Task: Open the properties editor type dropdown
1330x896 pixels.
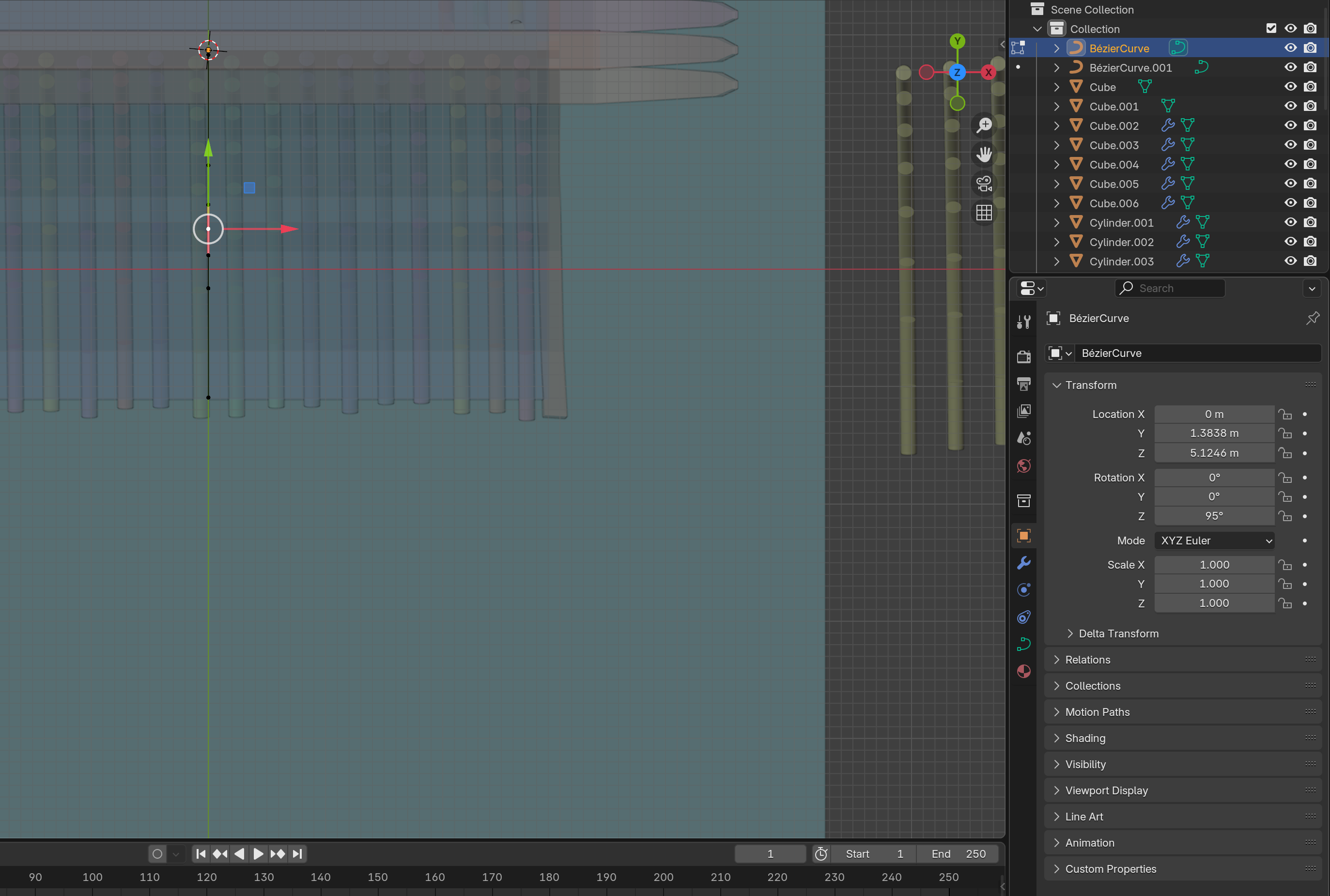Action: [x=1031, y=289]
